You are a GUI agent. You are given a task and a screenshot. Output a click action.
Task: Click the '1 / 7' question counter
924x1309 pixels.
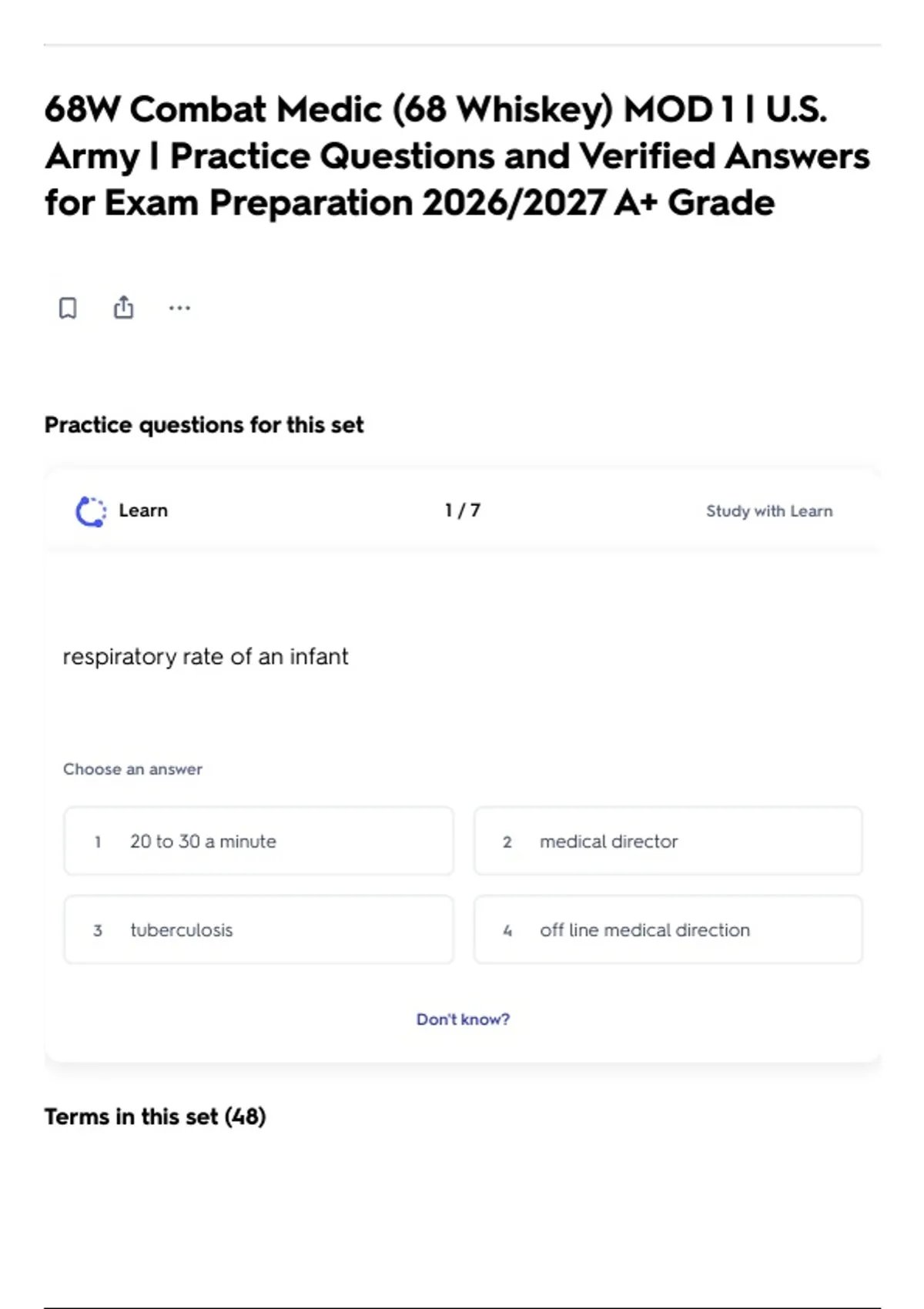(x=462, y=511)
